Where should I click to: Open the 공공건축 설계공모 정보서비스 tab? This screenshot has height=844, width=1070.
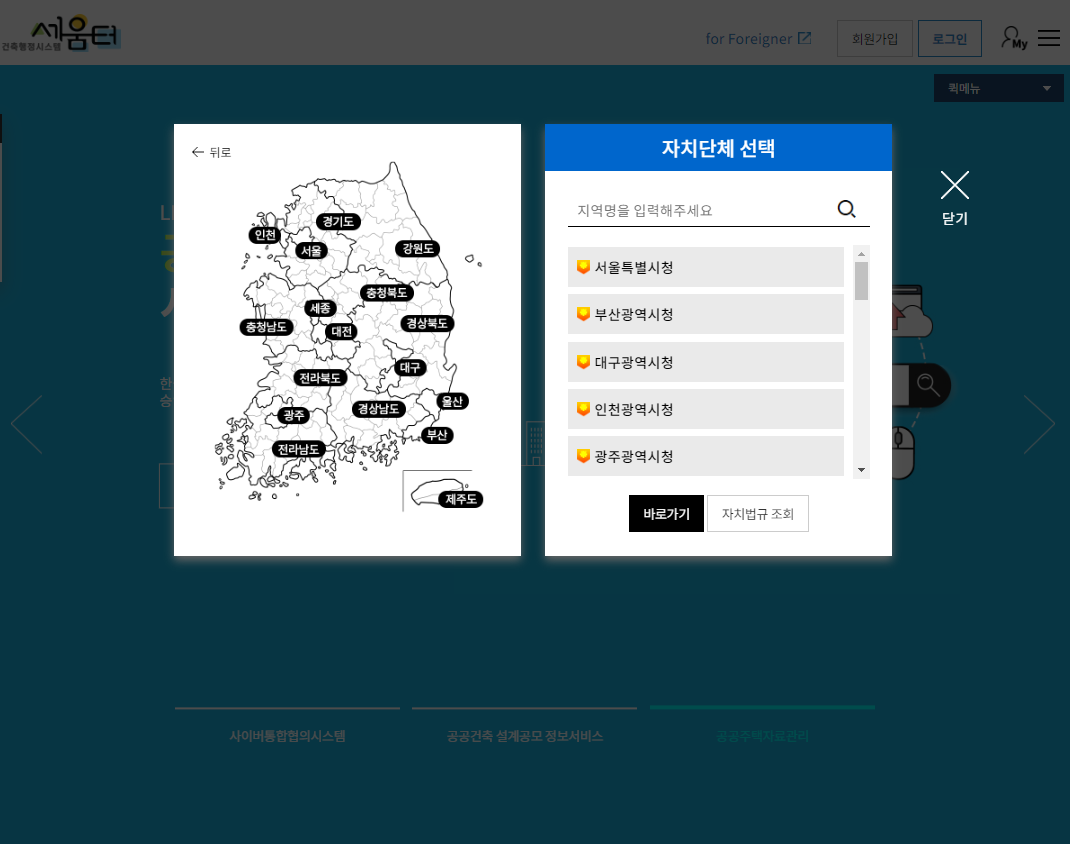tap(524, 736)
